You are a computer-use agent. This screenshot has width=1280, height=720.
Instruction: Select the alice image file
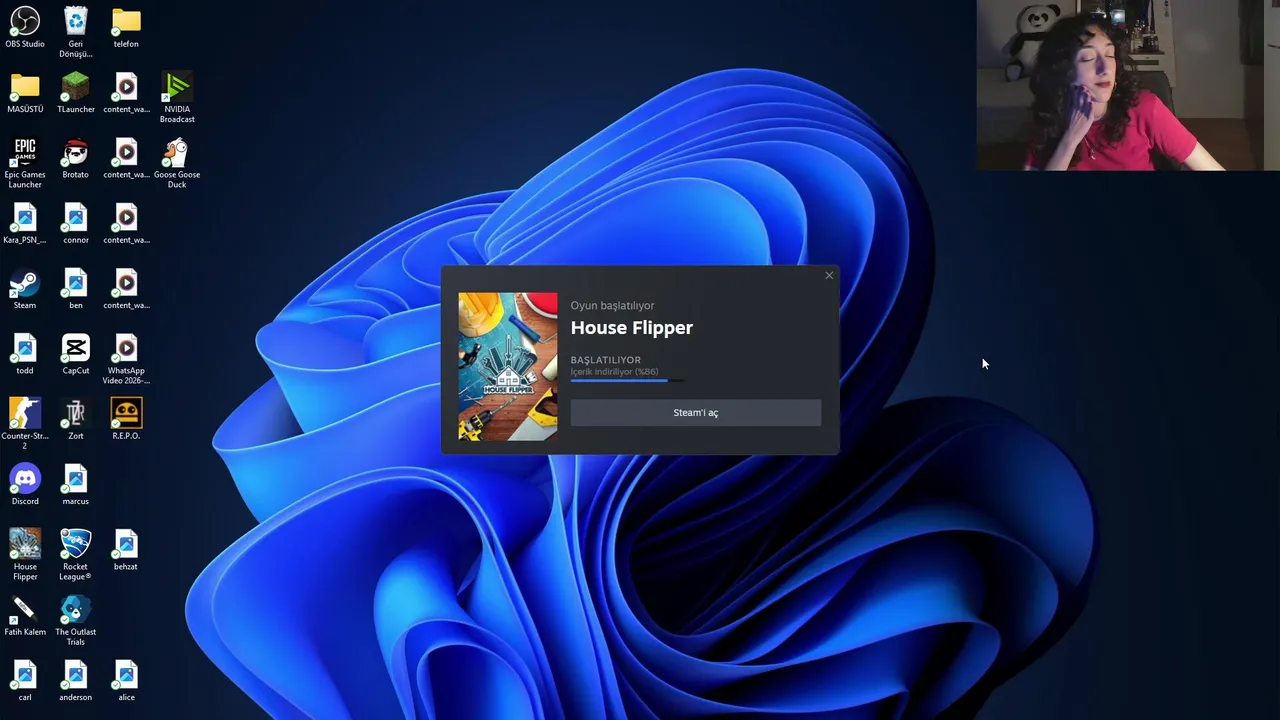pyautogui.click(x=126, y=681)
